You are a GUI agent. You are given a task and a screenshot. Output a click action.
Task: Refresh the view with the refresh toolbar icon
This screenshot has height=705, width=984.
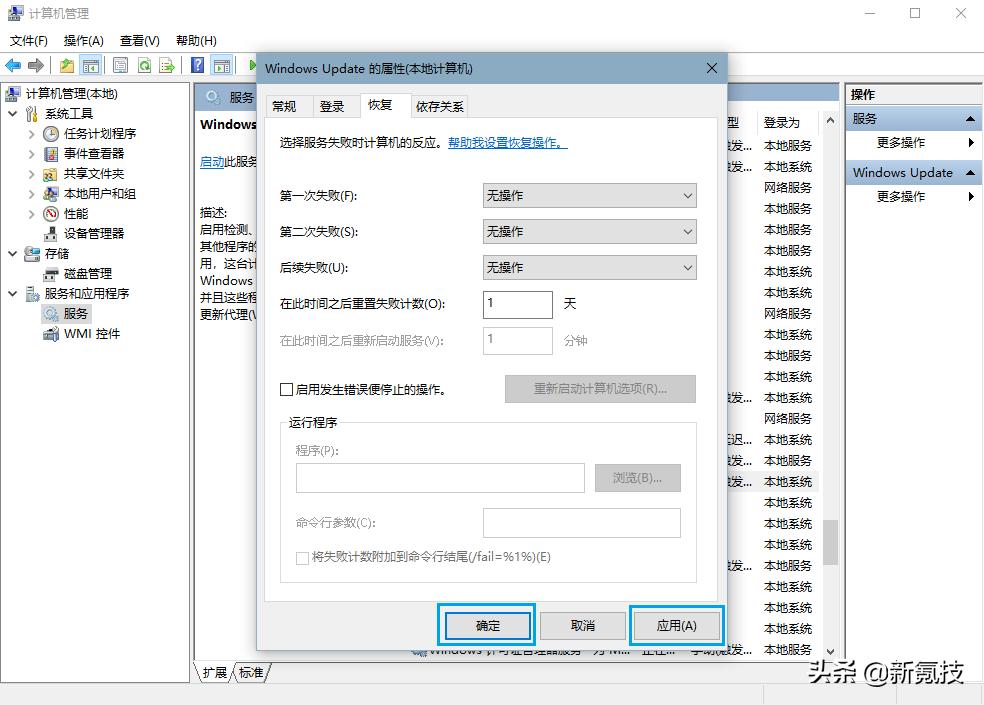(145, 64)
